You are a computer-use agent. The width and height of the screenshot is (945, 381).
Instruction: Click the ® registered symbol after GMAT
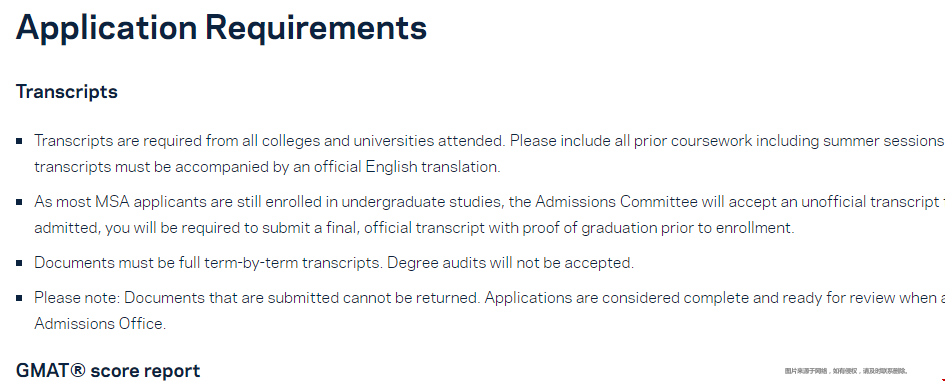pos(77,369)
